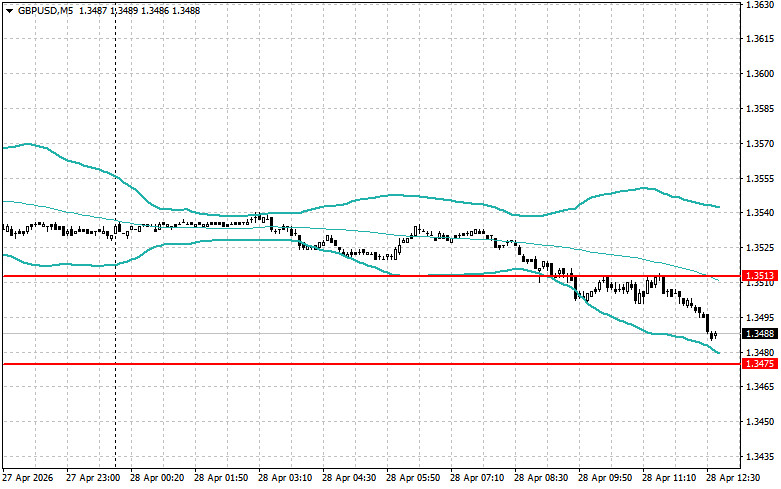Screen dimensions: 781x489
Task: Click the 28 Apr 08:30 time label
Action: pos(541,478)
